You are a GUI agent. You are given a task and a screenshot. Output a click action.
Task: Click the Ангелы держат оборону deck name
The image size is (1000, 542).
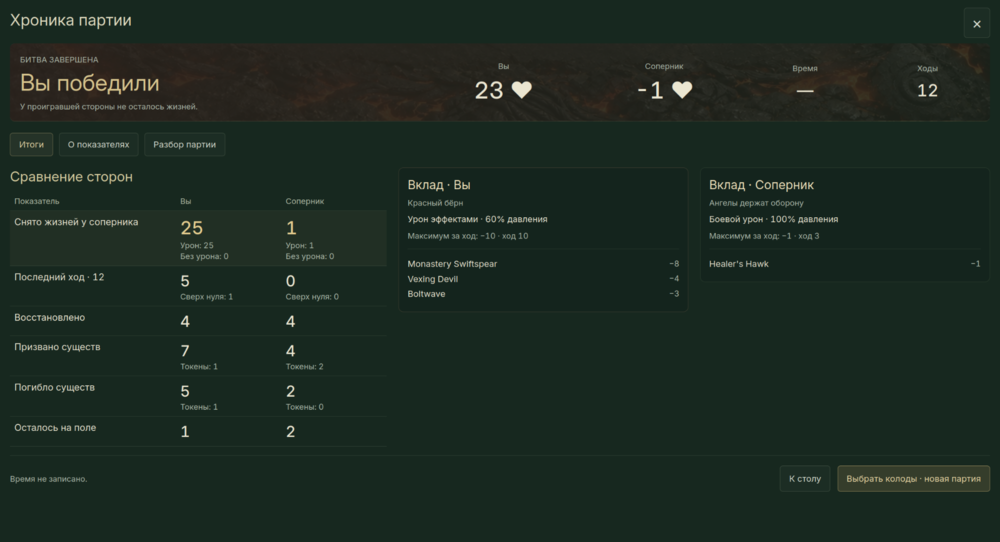point(756,203)
